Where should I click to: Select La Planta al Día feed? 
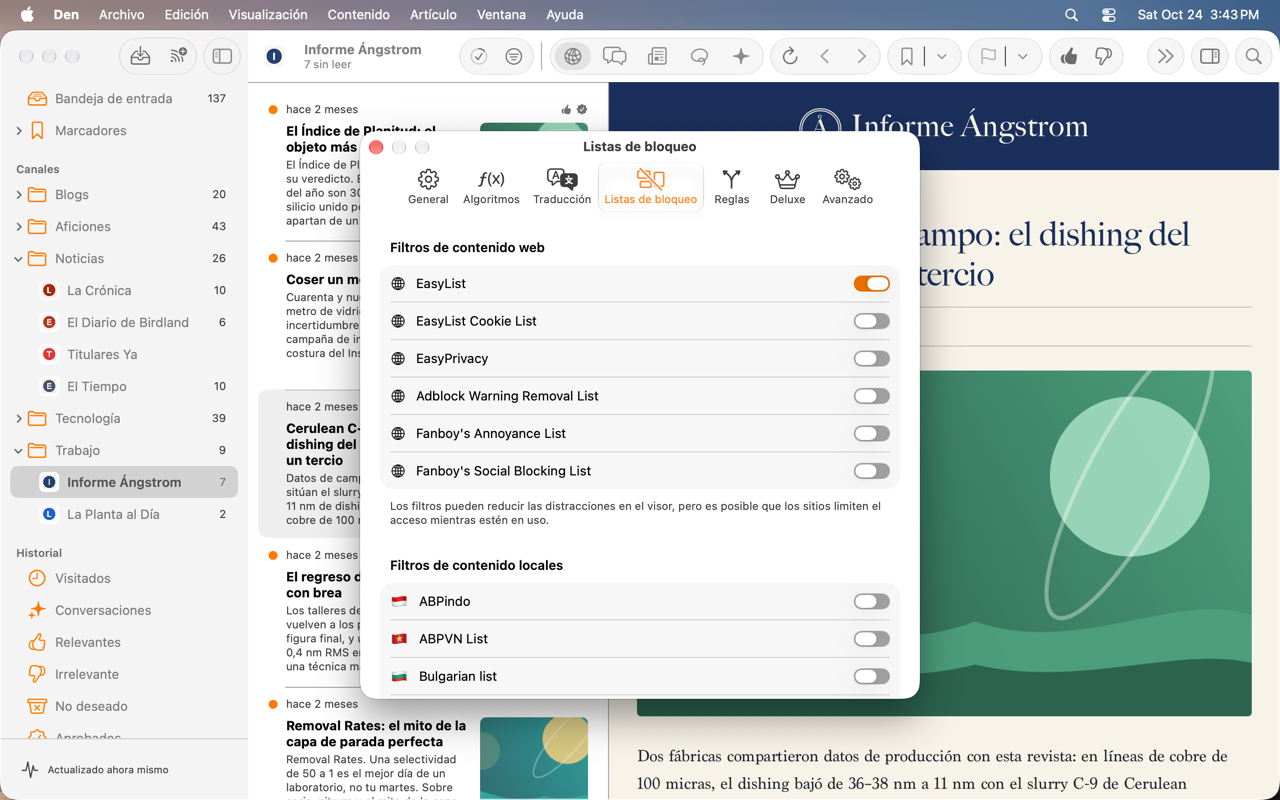(x=124, y=515)
